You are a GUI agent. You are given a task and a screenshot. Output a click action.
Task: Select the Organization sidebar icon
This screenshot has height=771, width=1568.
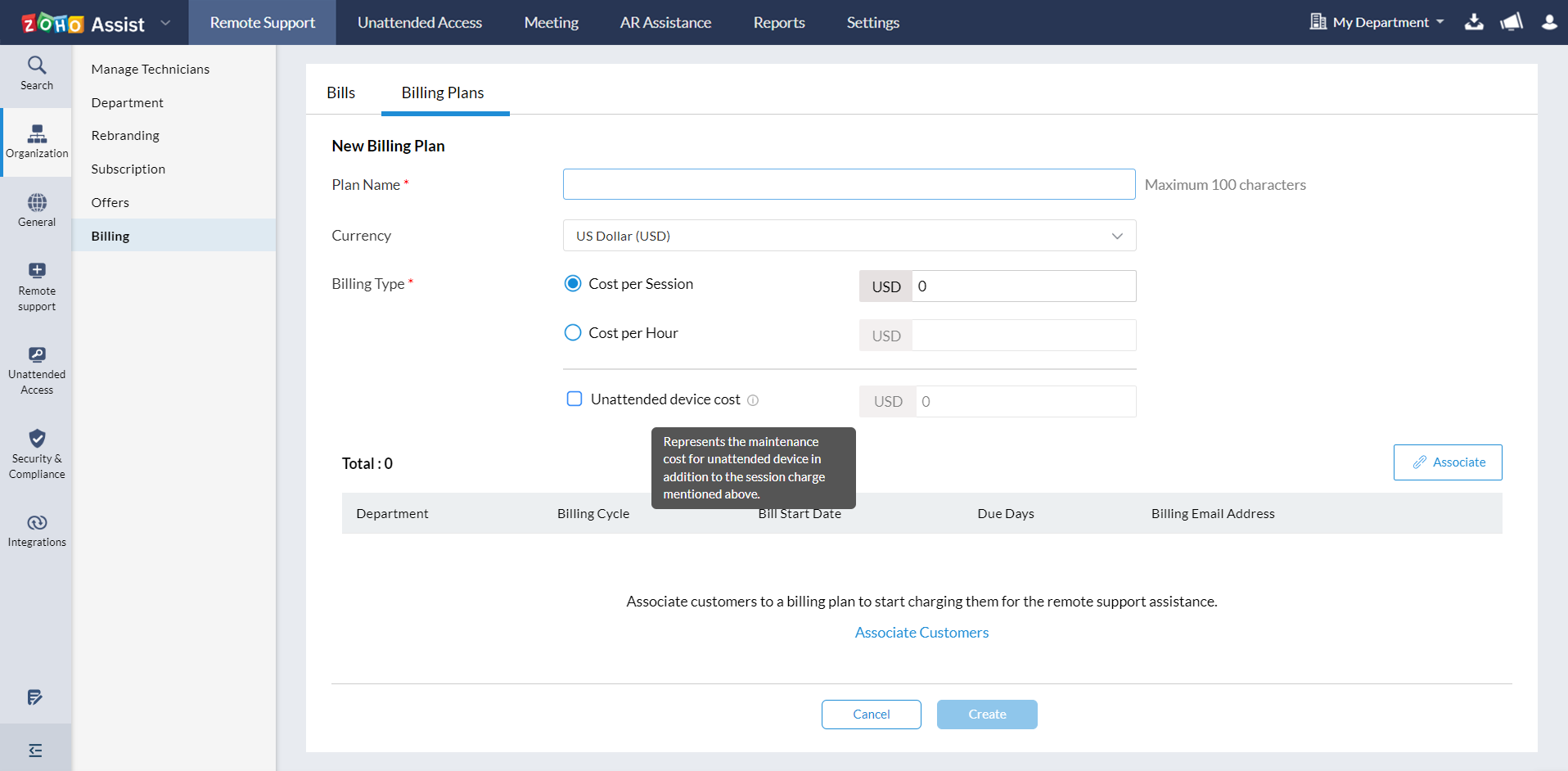coord(36,141)
